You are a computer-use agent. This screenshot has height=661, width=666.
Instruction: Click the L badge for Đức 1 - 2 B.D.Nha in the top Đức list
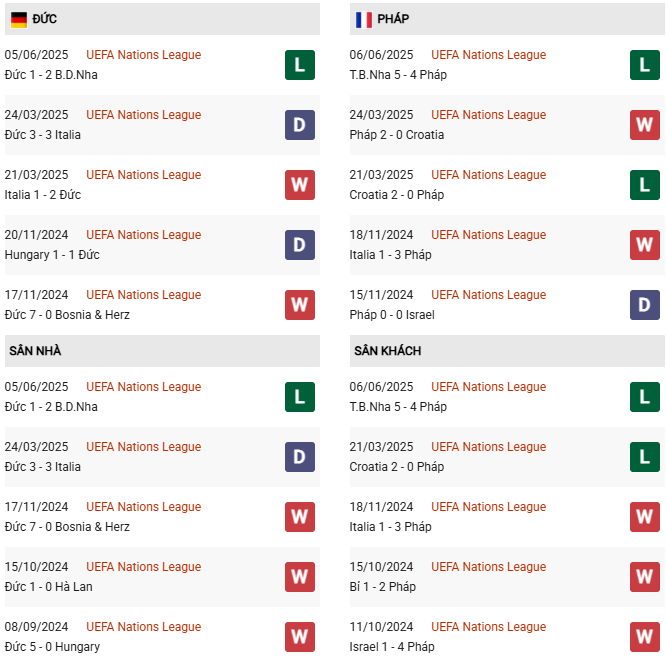click(300, 65)
